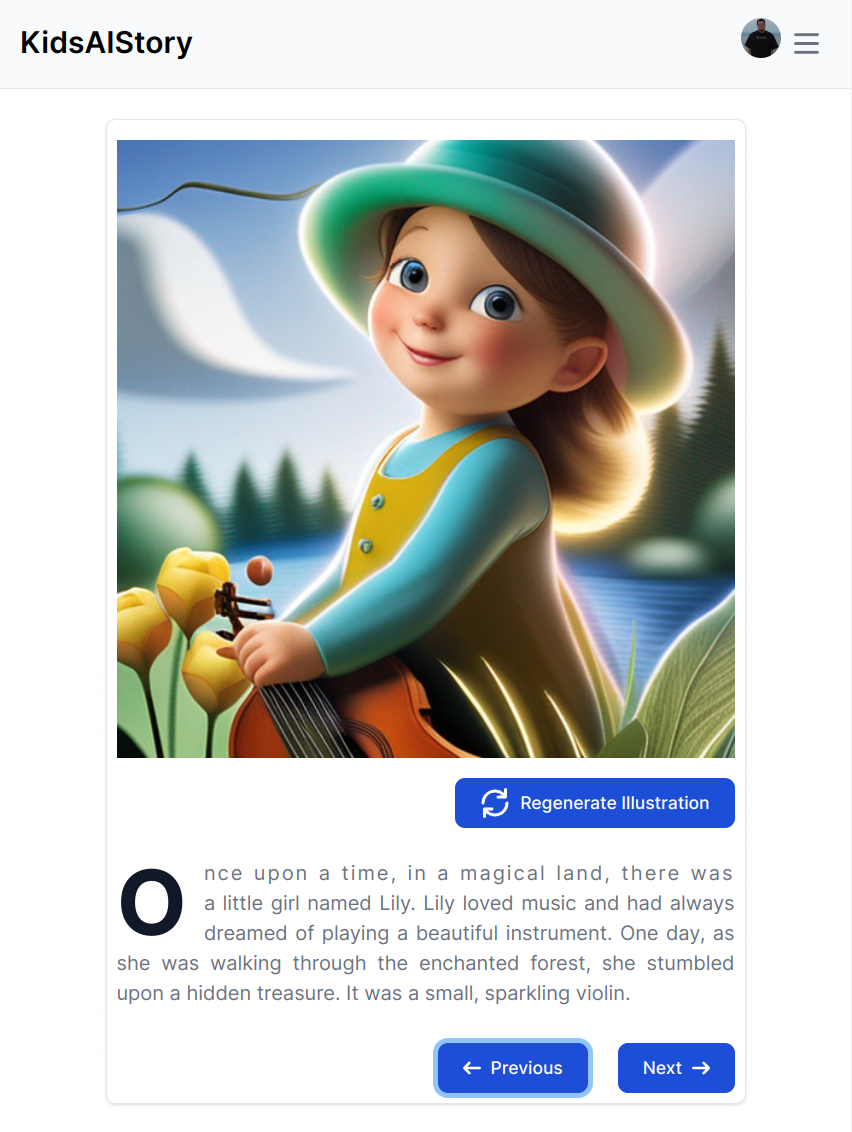The height and width of the screenshot is (1132, 852).
Task: Advance to the Next story page
Action: [x=676, y=1068]
